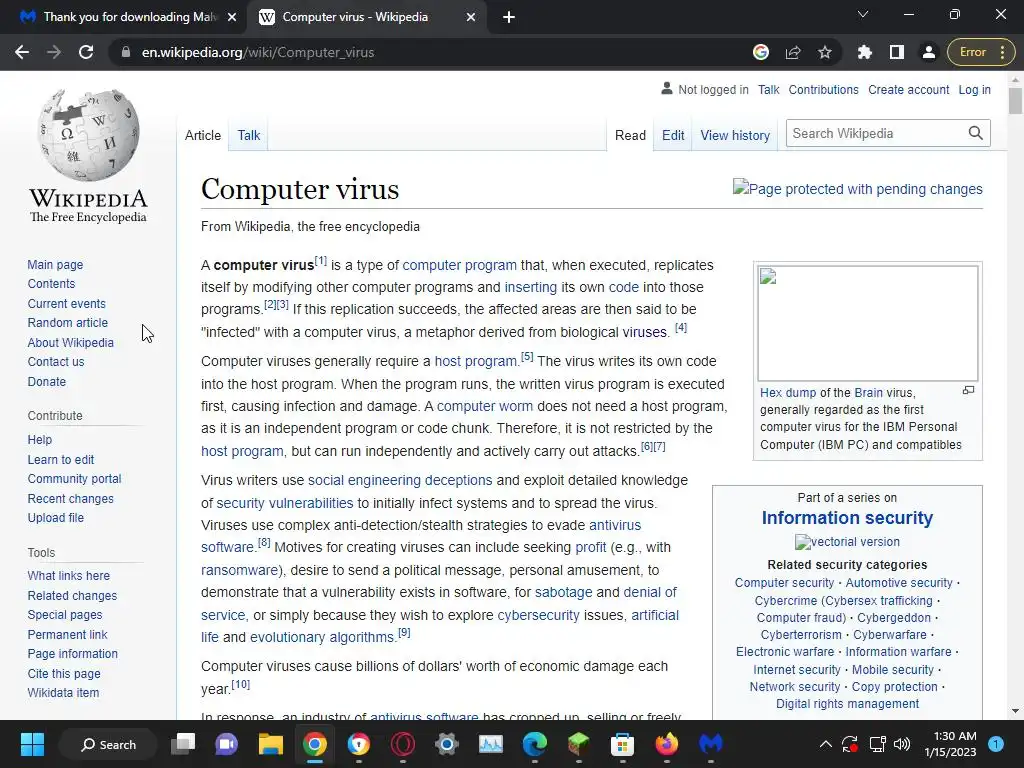
Task: Open Random article
Action: tap(68, 323)
